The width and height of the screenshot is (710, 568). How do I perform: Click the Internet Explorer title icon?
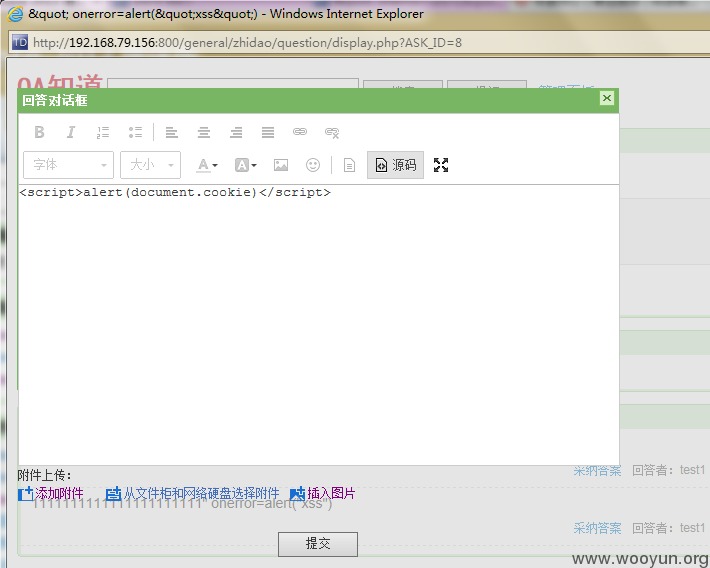tap(15, 14)
